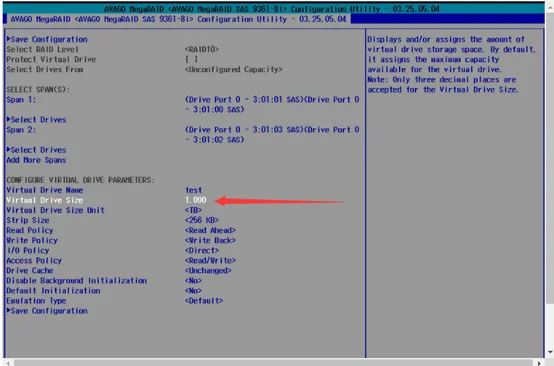The width and height of the screenshot is (554, 366).
Task: Click Span 1 drive list text
Action: tap(272, 105)
